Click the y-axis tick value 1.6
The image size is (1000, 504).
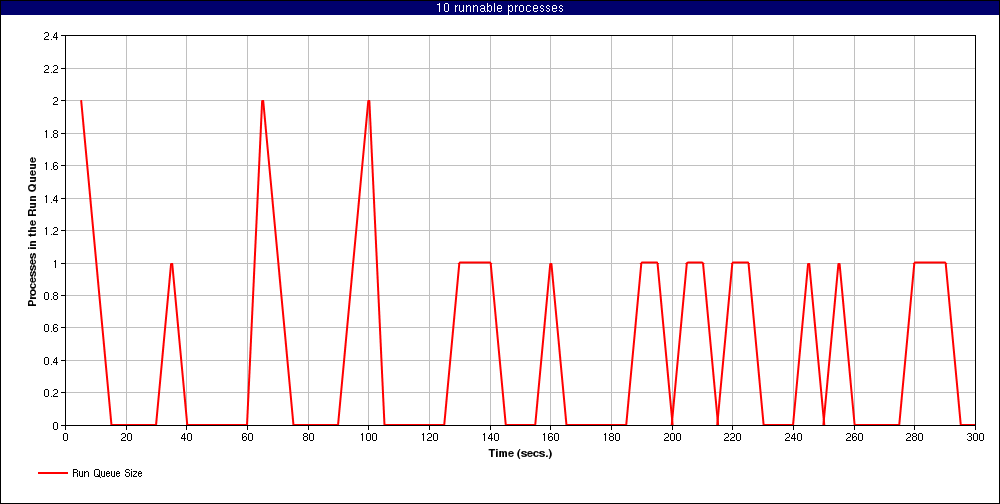[x=50, y=166]
